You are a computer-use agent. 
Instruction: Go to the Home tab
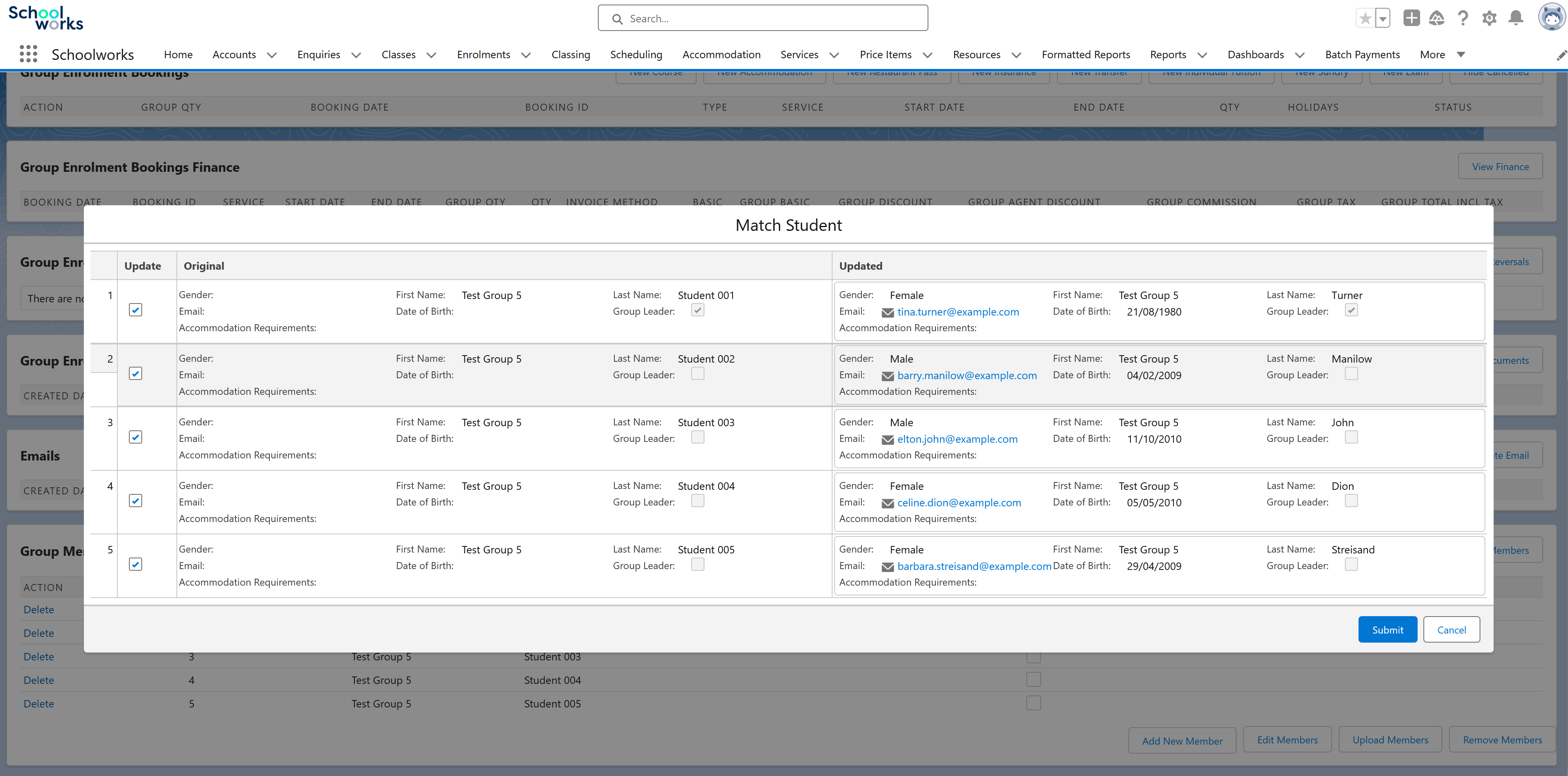click(178, 55)
